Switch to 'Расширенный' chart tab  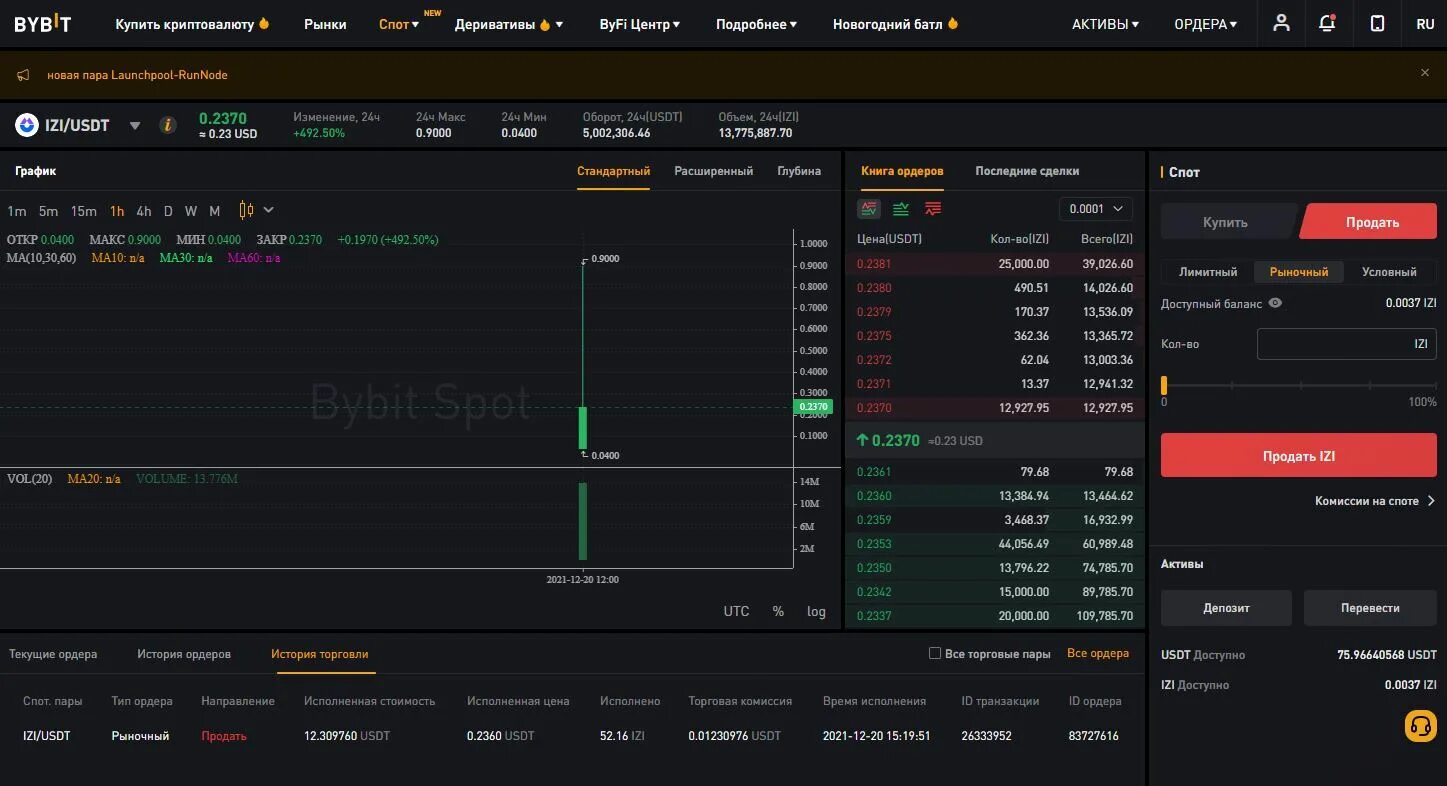tap(714, 171)
